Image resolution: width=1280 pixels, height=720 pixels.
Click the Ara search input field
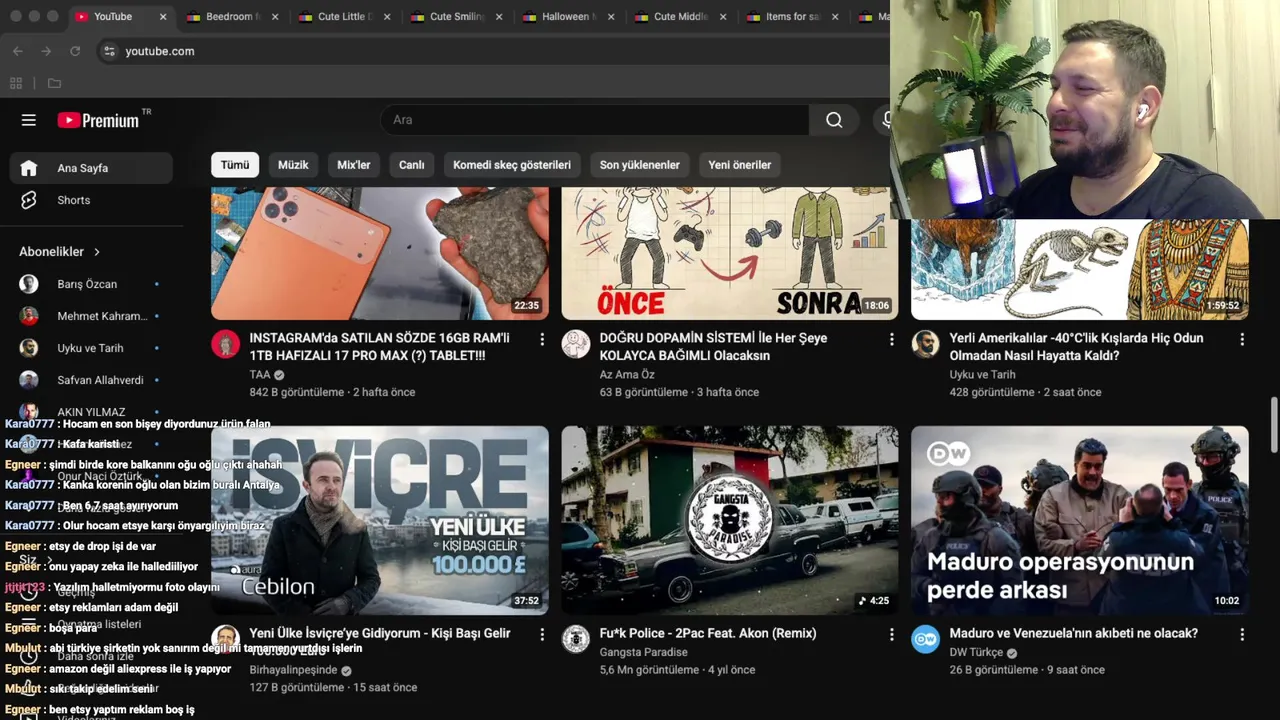point(595,120)
